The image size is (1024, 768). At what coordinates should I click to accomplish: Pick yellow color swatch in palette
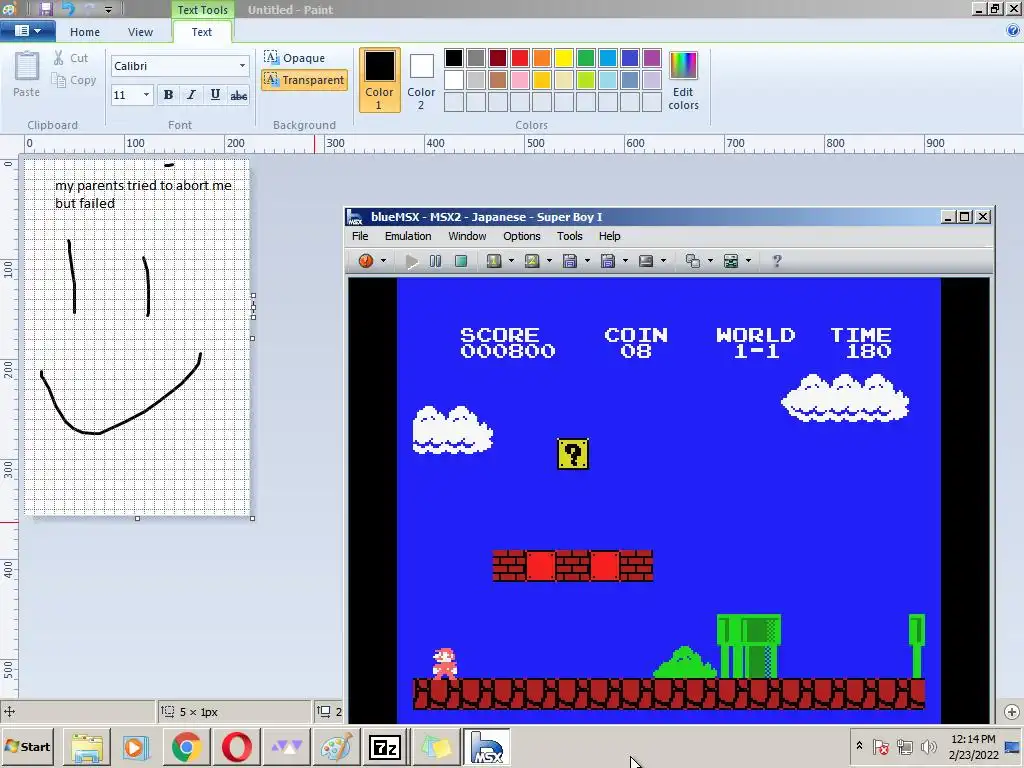pyautogui.click(x=564, y=58)
